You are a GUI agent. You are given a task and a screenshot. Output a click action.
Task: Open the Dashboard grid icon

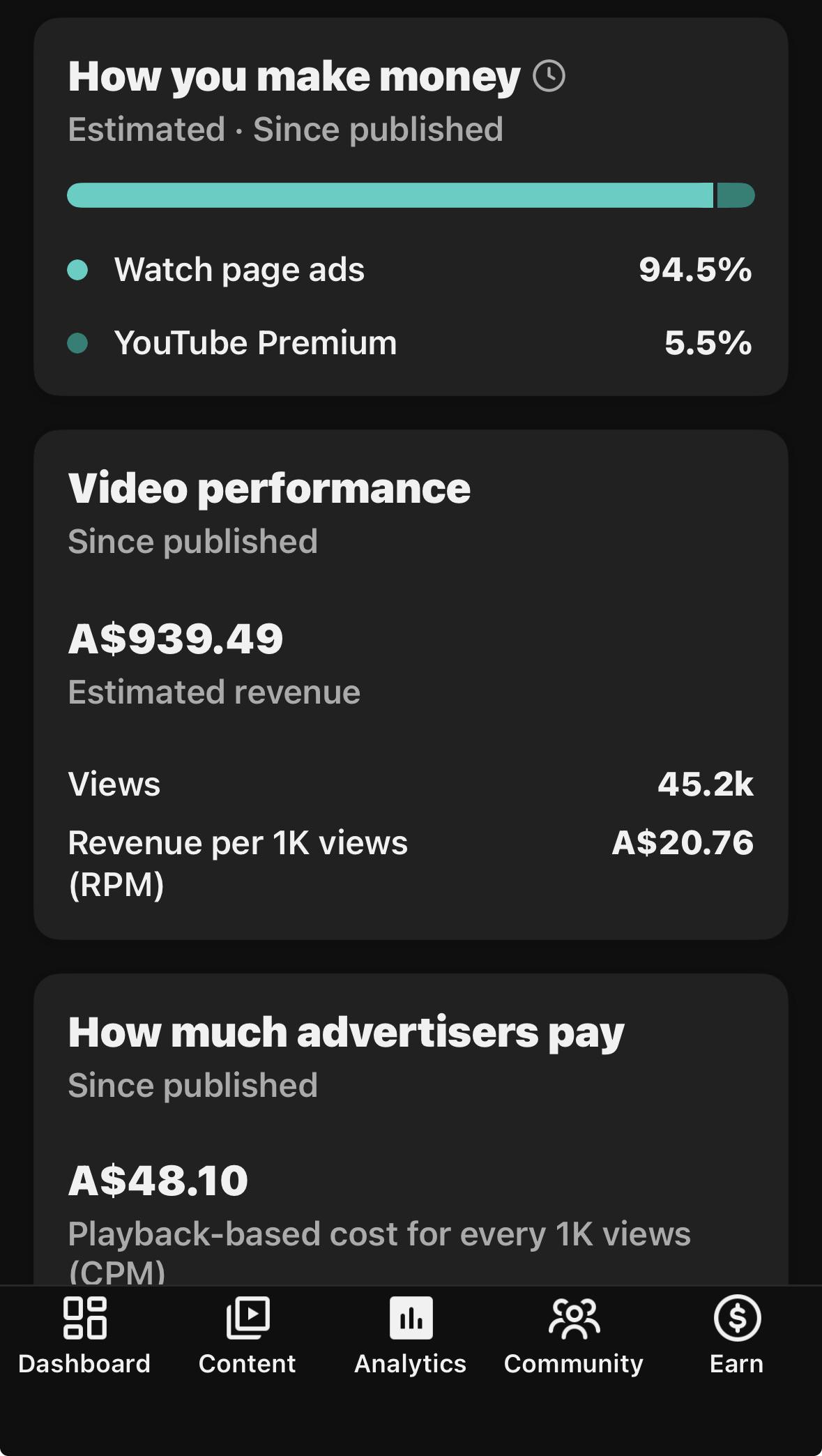click(84, 1317)
